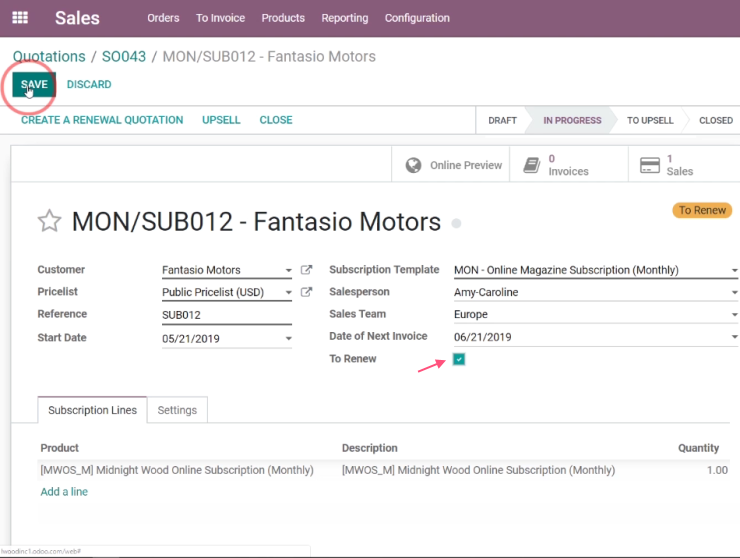Open Customer external link icon

306,270
